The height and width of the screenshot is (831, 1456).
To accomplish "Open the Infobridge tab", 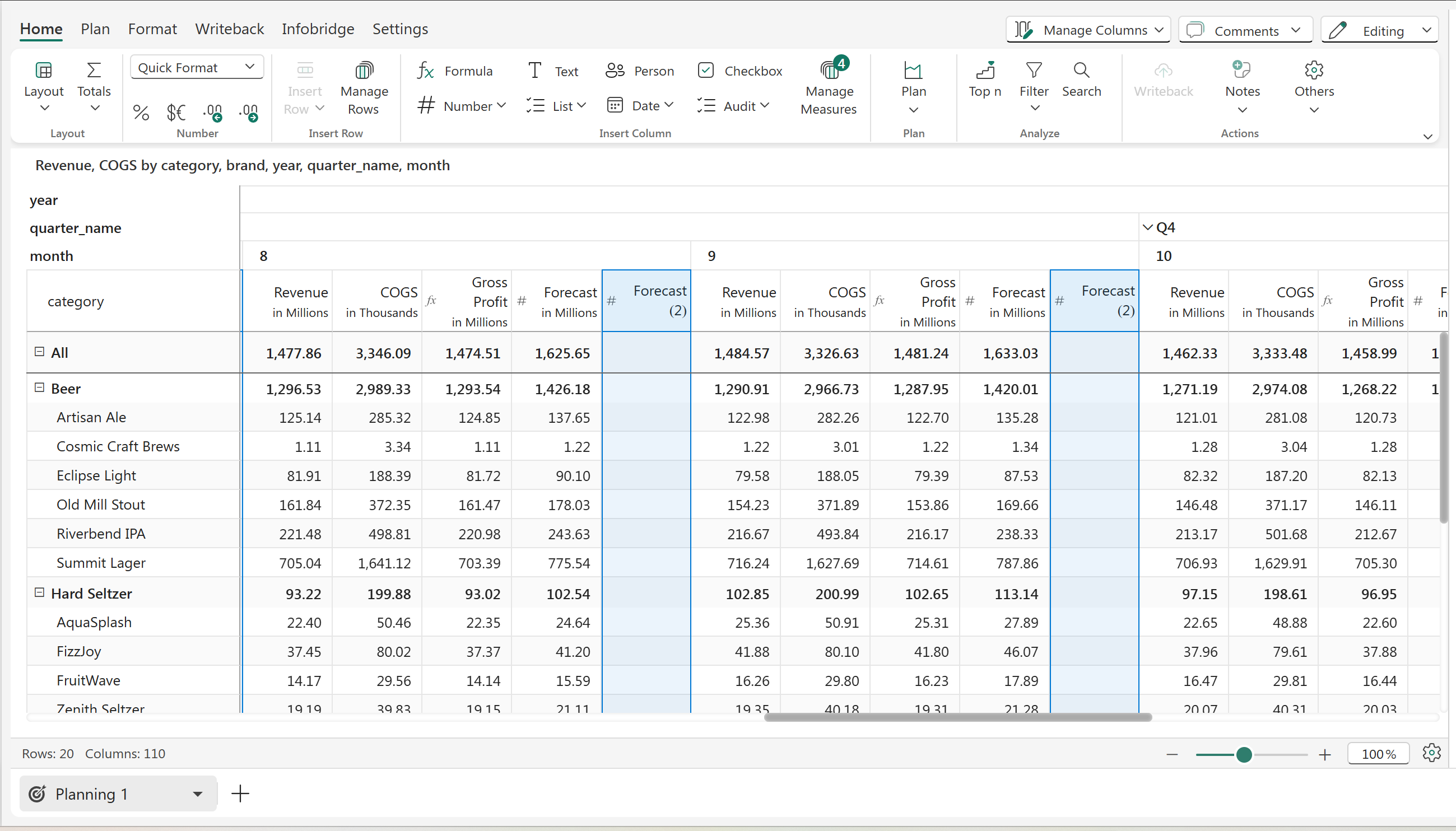I will click(318, 29).
